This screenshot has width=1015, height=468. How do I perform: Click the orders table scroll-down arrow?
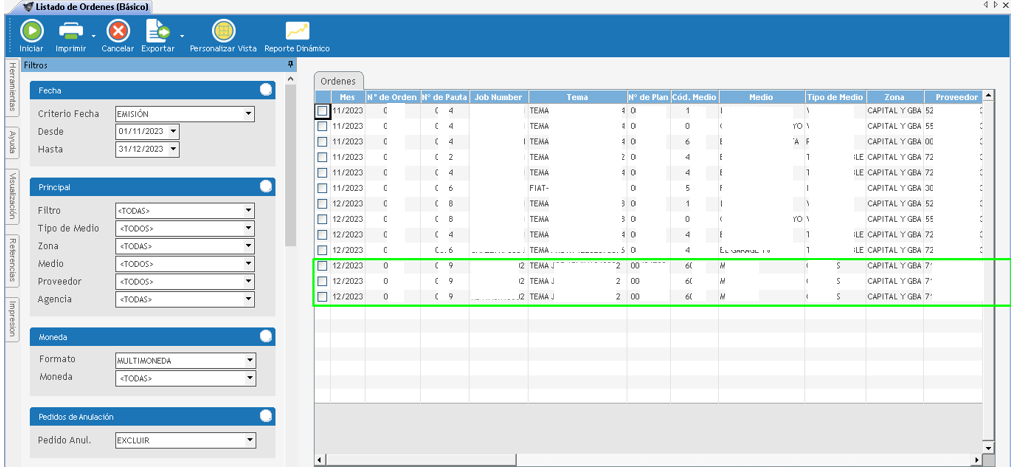pos(987,447)
